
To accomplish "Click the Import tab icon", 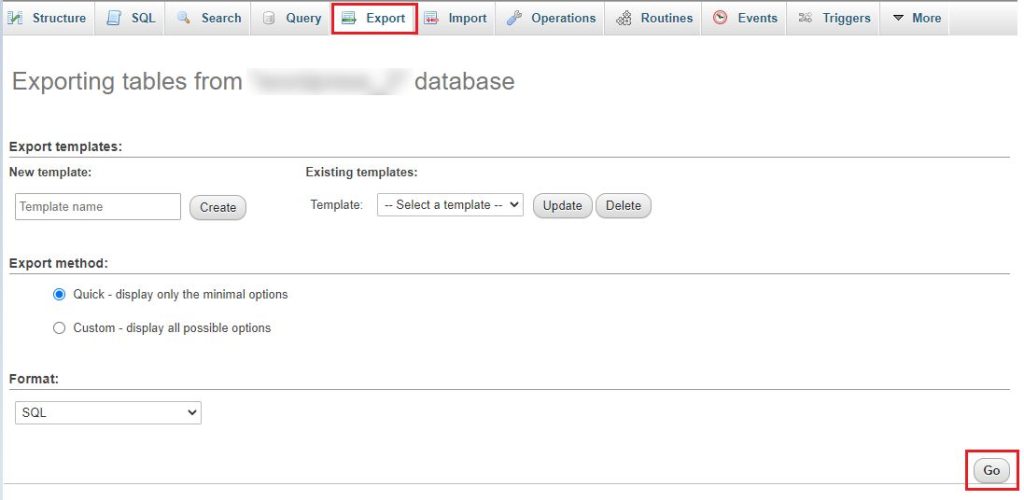I will (431, 18).
